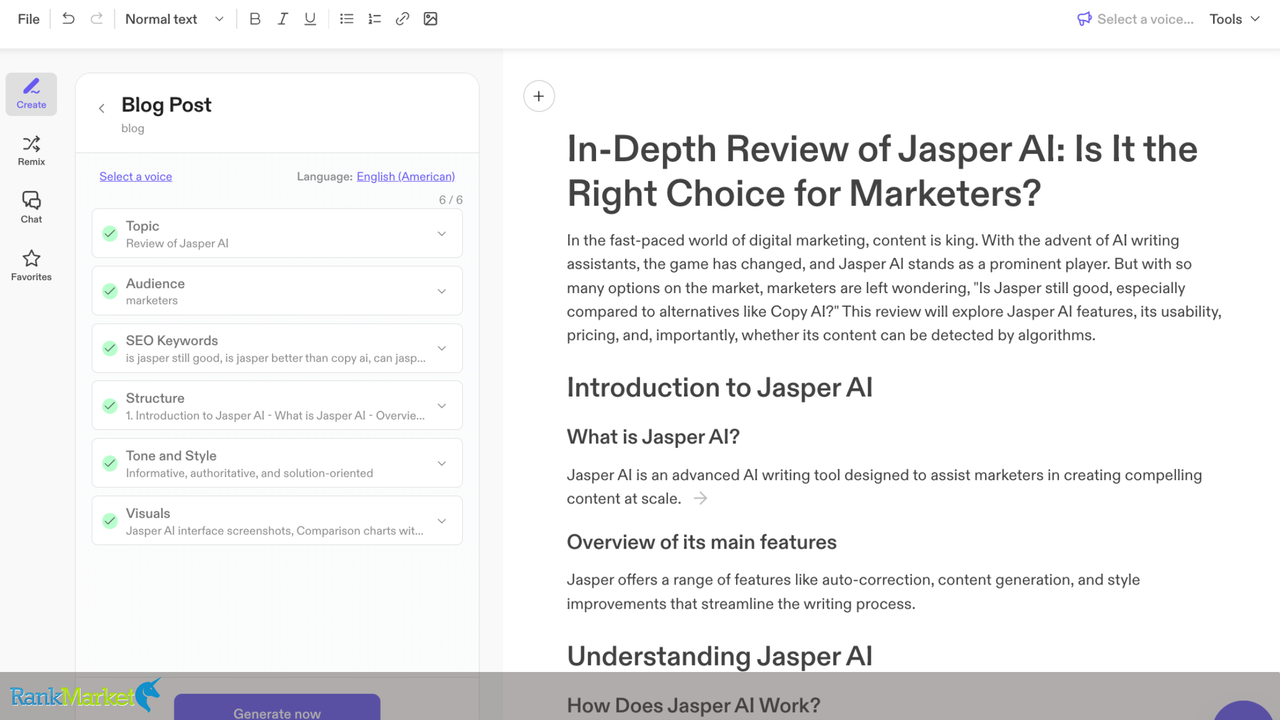Click the SEO Keywords green checkmark

[x=110, y=349]
